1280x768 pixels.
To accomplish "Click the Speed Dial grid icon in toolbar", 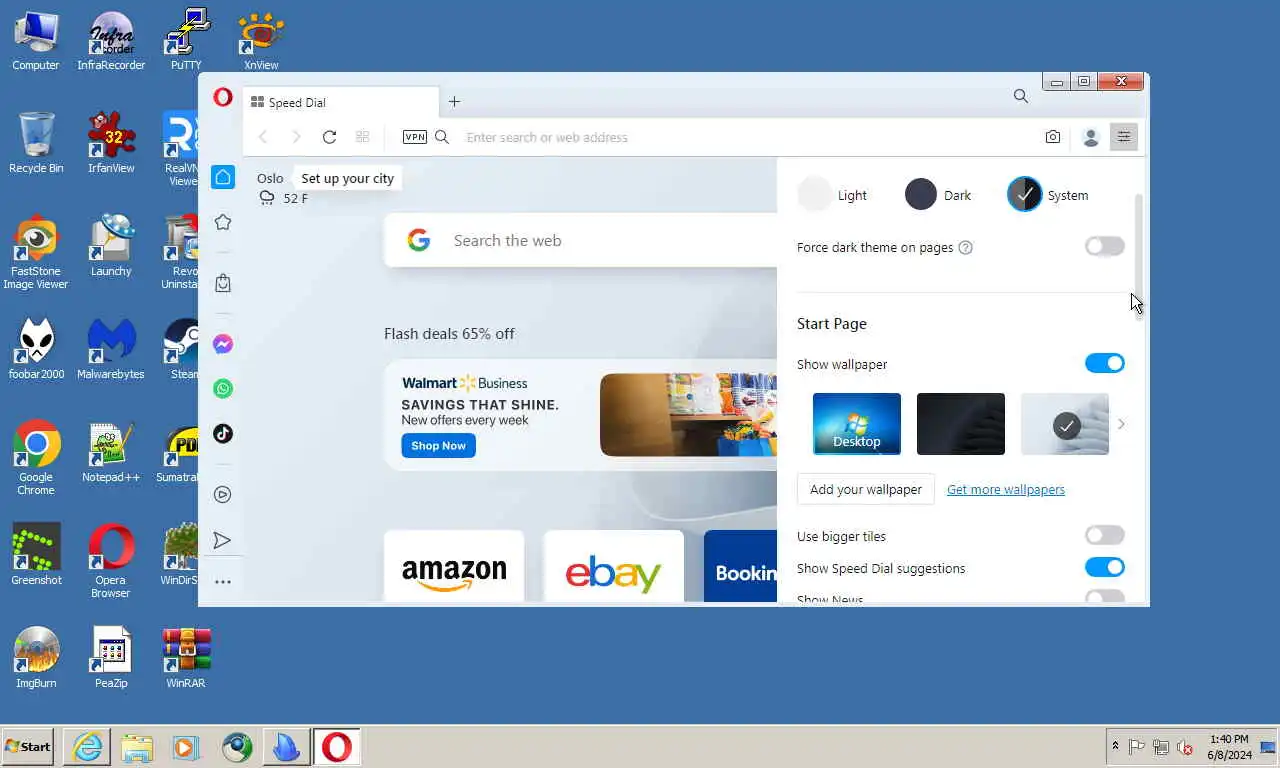I will tap(363, 137).
